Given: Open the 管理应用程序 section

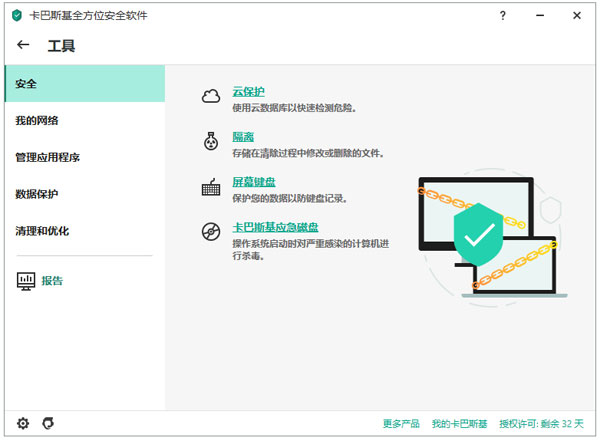Looking at the screenshot, I should (x=85, y=157).
